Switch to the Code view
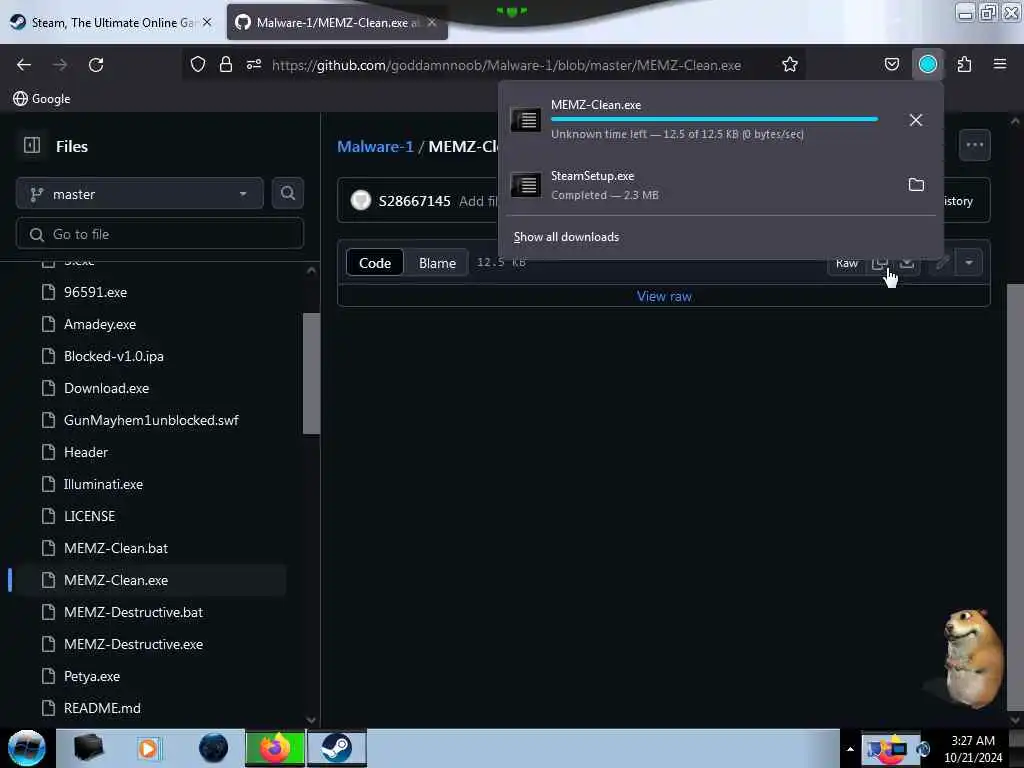 tap(375, 263)
